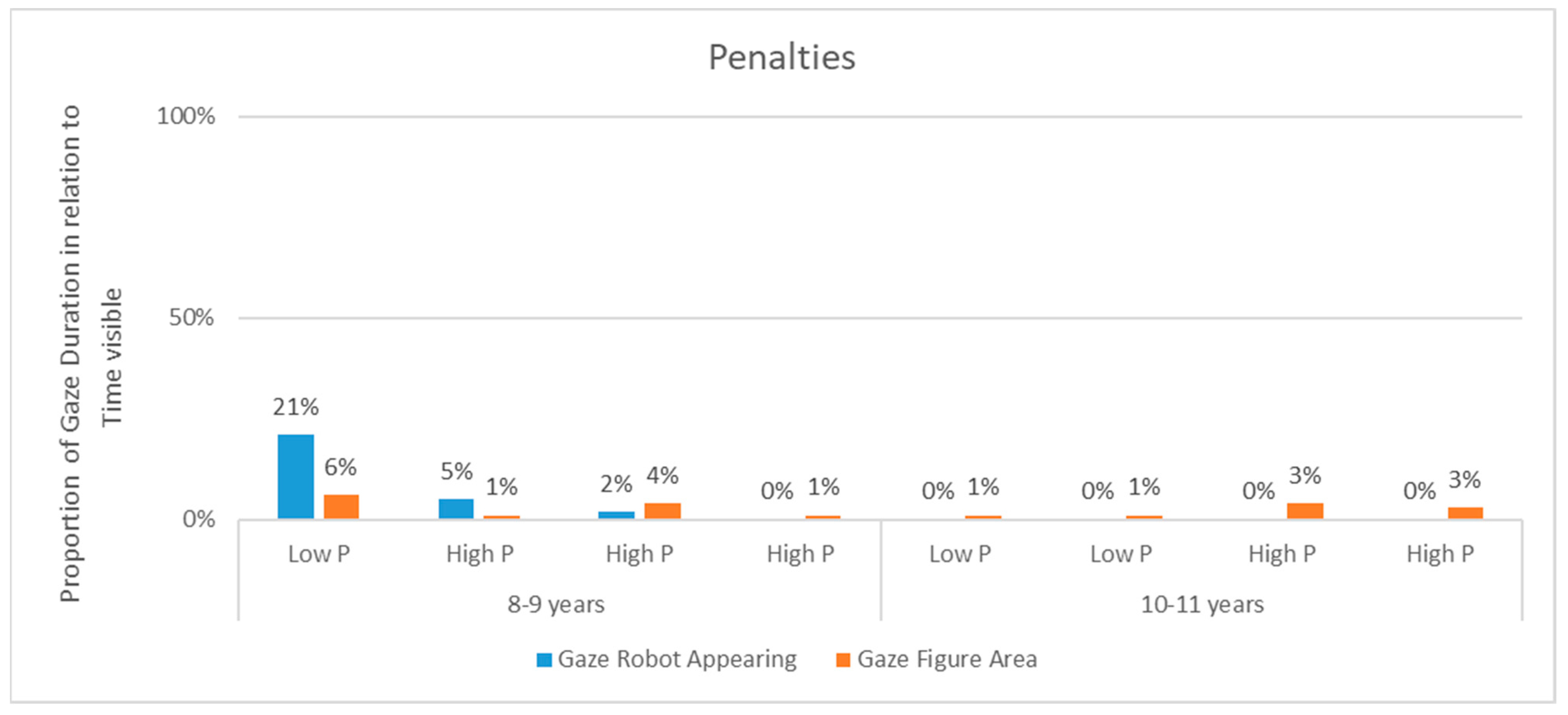
Task: Click the orange 4% bar
Action: 662,510
